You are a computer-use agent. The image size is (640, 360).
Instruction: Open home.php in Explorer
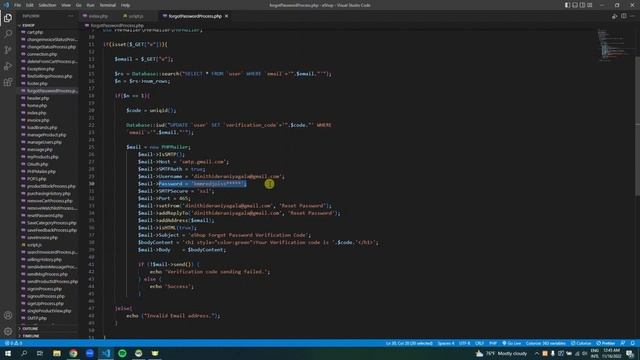[37, 106]
